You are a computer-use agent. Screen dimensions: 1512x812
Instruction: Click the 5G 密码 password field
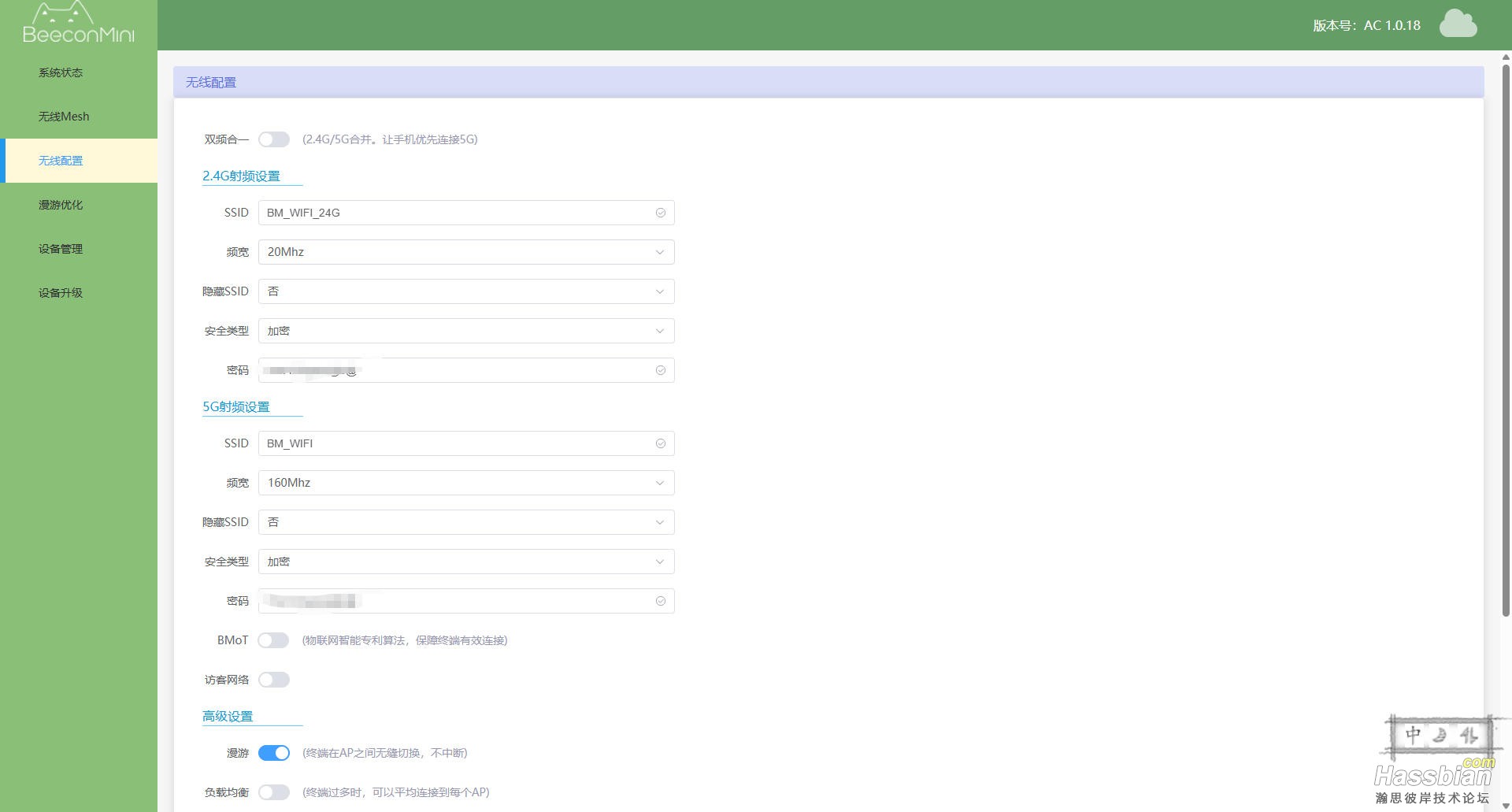[x=466, y=601]
